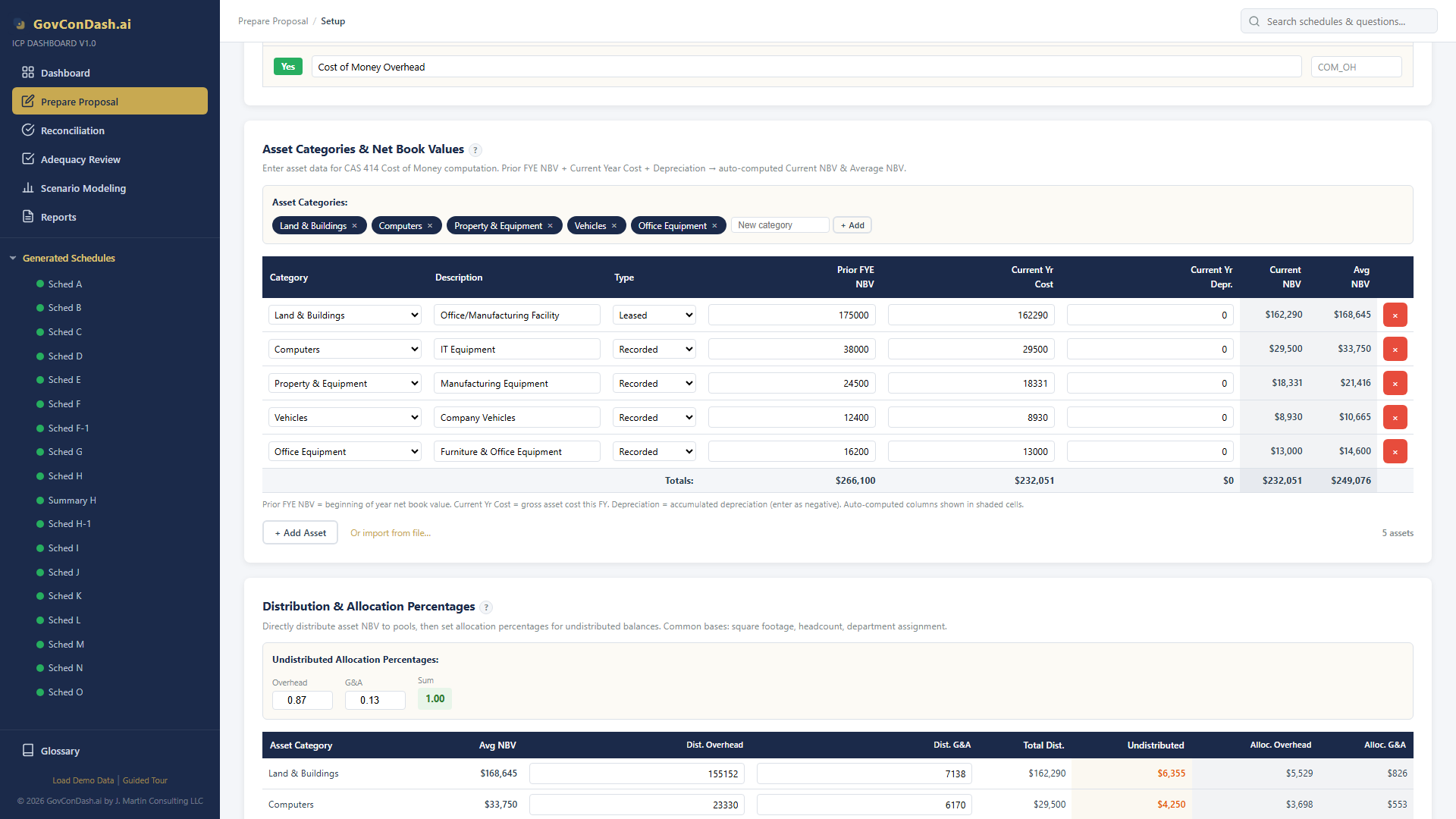
Task: Click the yellow status indicator beside Summary H
Action: coord(39,500)
